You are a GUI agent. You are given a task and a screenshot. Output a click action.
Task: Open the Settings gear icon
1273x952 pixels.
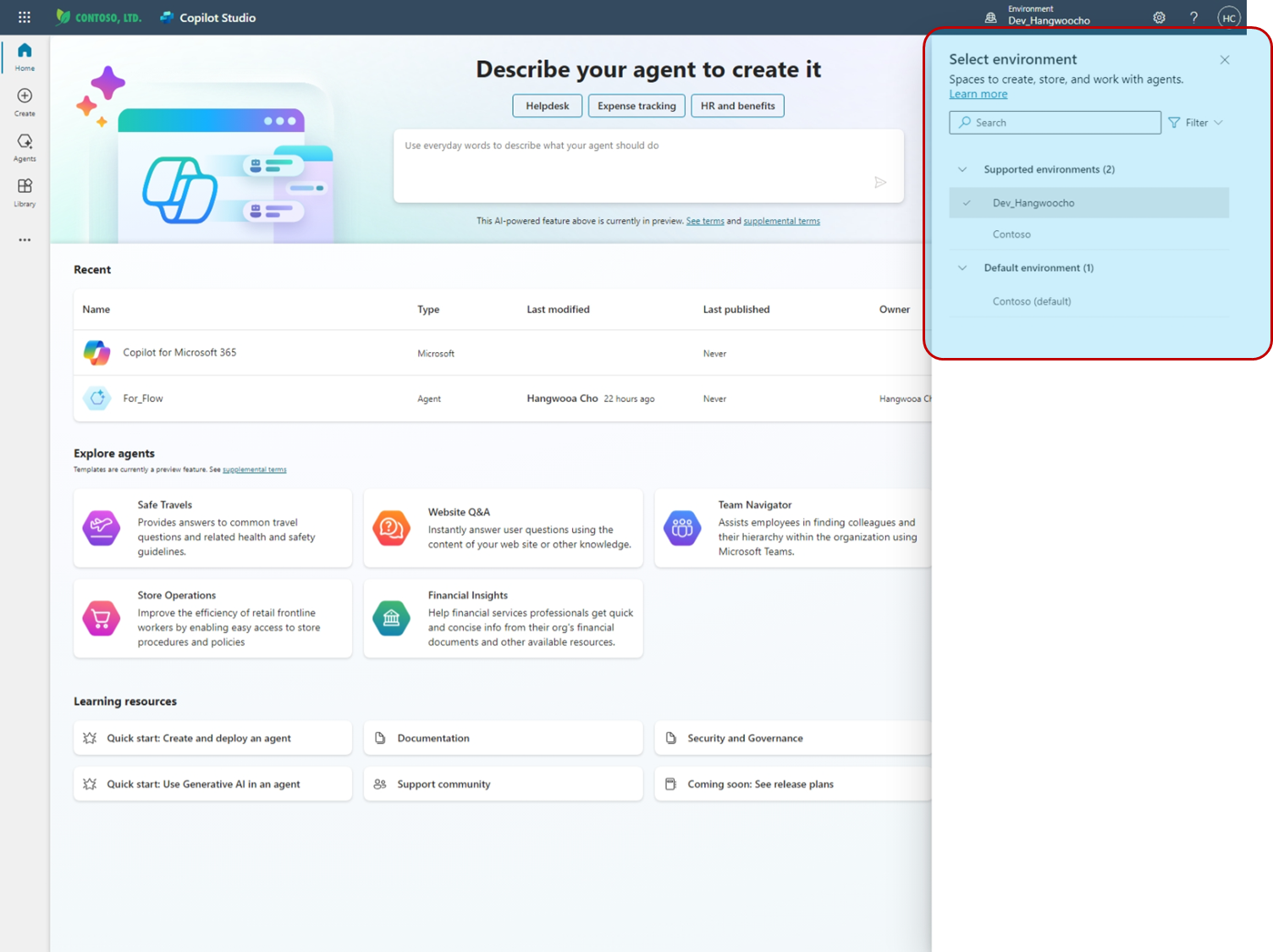[1159, 17]
